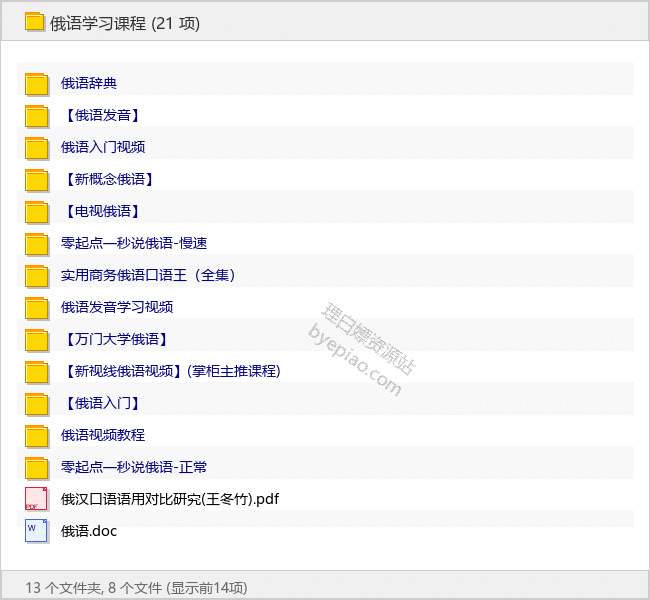Image resolution: width=650 pixels, height=600 pixels.
Task: Click the PDF icon of 俄汉口语语用对比研究
Action: click(36, 499)
